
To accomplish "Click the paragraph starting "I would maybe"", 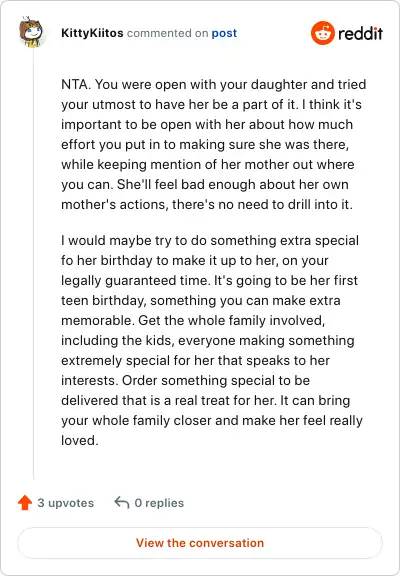I will coord(212,340).
